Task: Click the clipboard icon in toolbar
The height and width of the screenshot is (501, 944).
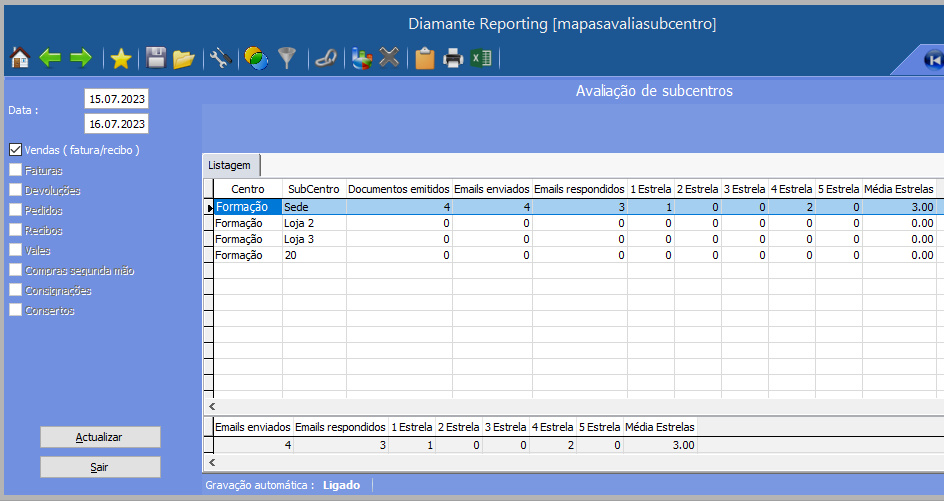Action: 425,59
